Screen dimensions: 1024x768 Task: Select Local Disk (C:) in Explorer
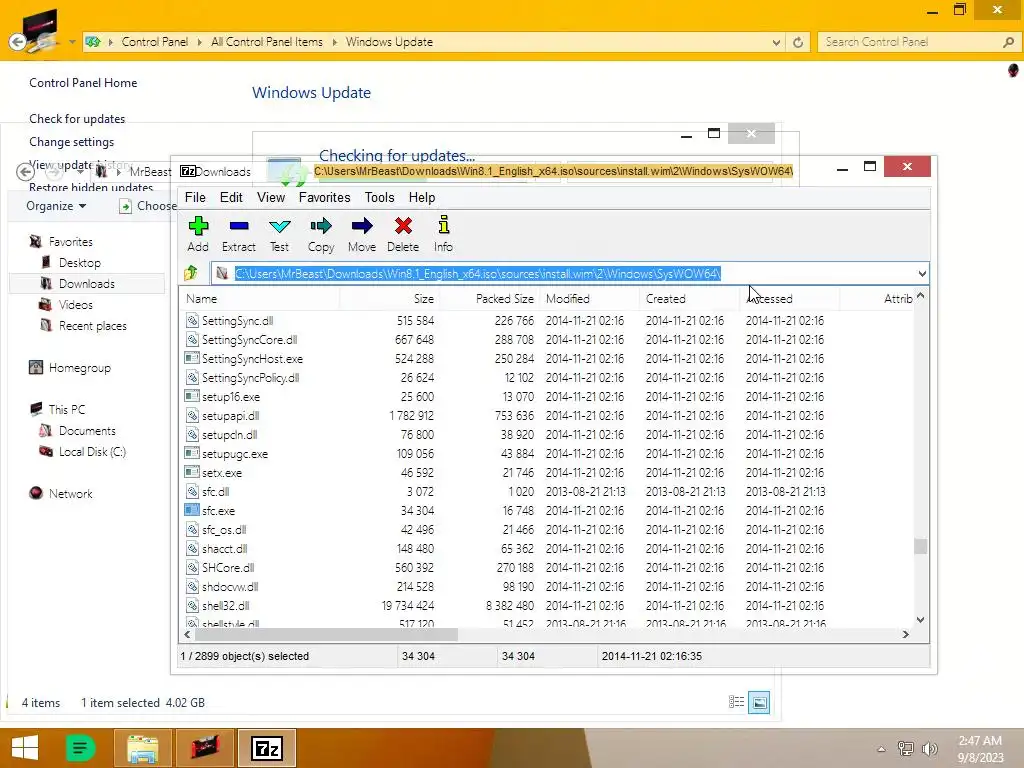pos(92,451)
